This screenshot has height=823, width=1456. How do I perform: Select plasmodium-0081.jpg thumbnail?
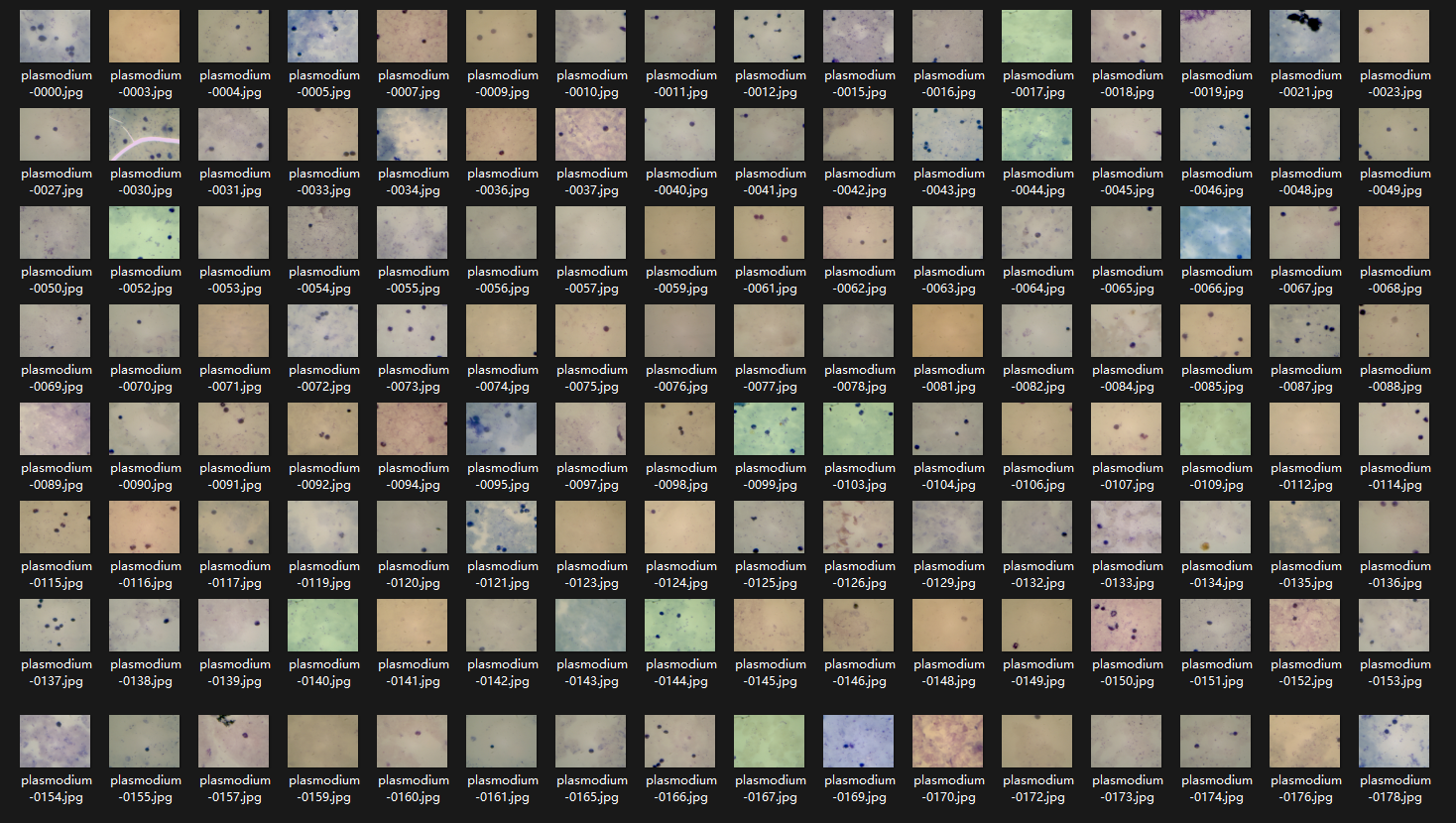[x=948, y=331]
